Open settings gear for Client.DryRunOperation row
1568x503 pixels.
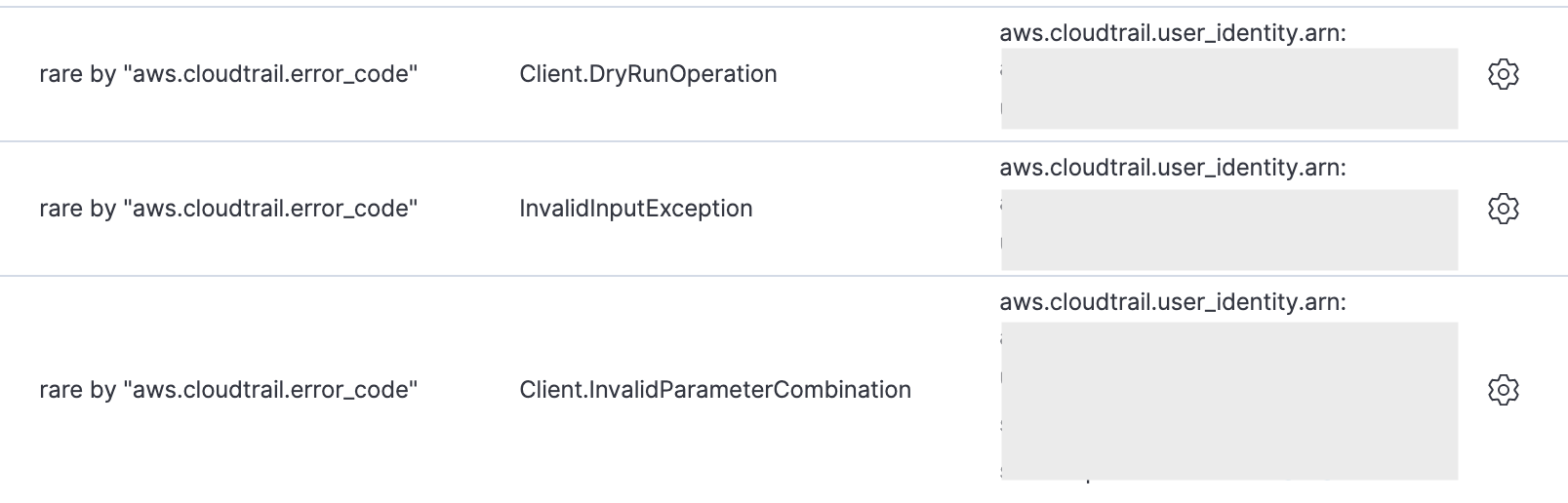coord(1503,74)
